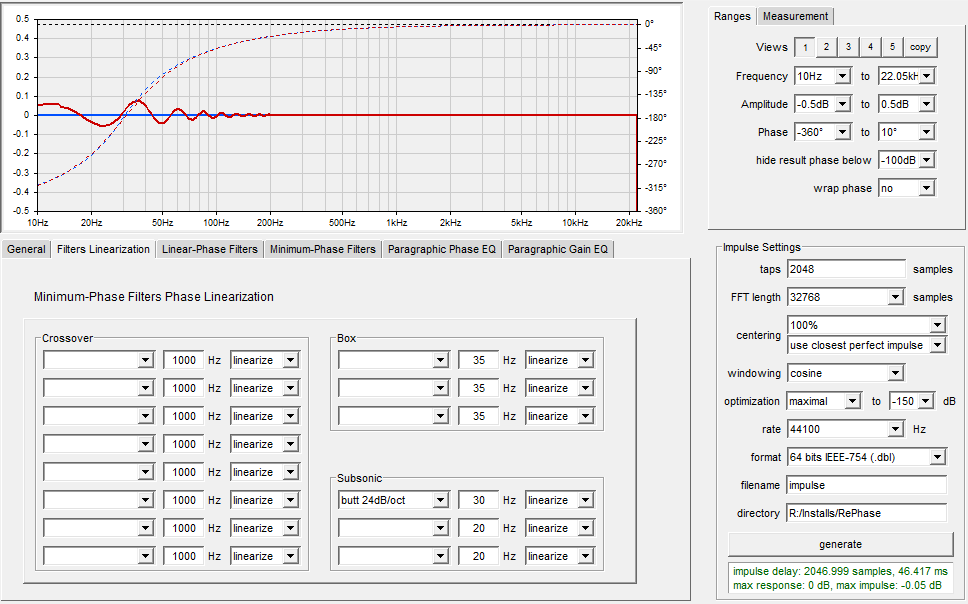Click last Subsonic 20 Hz frequency field
968x604 pixels.
pos(478,556)
